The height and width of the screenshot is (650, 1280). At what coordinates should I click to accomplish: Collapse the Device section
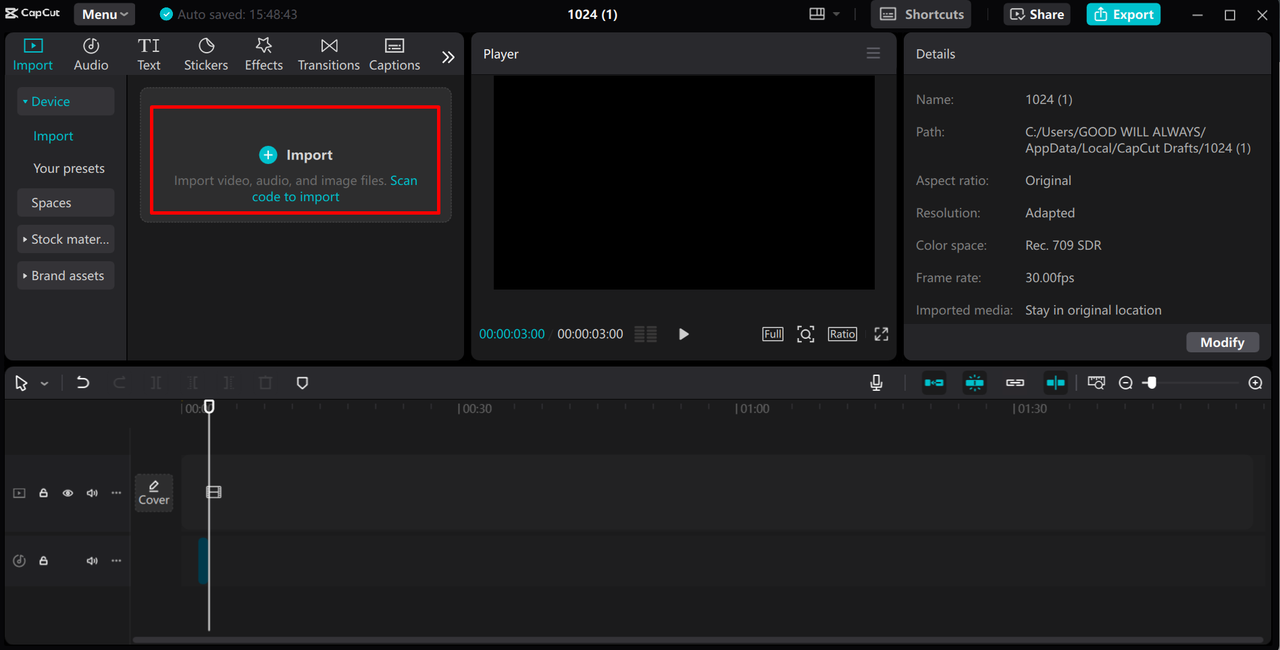(65, 101)
